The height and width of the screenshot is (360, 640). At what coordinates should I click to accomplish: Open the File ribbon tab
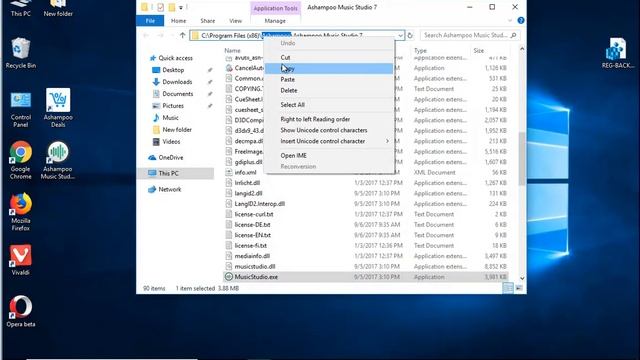(150, 21)
